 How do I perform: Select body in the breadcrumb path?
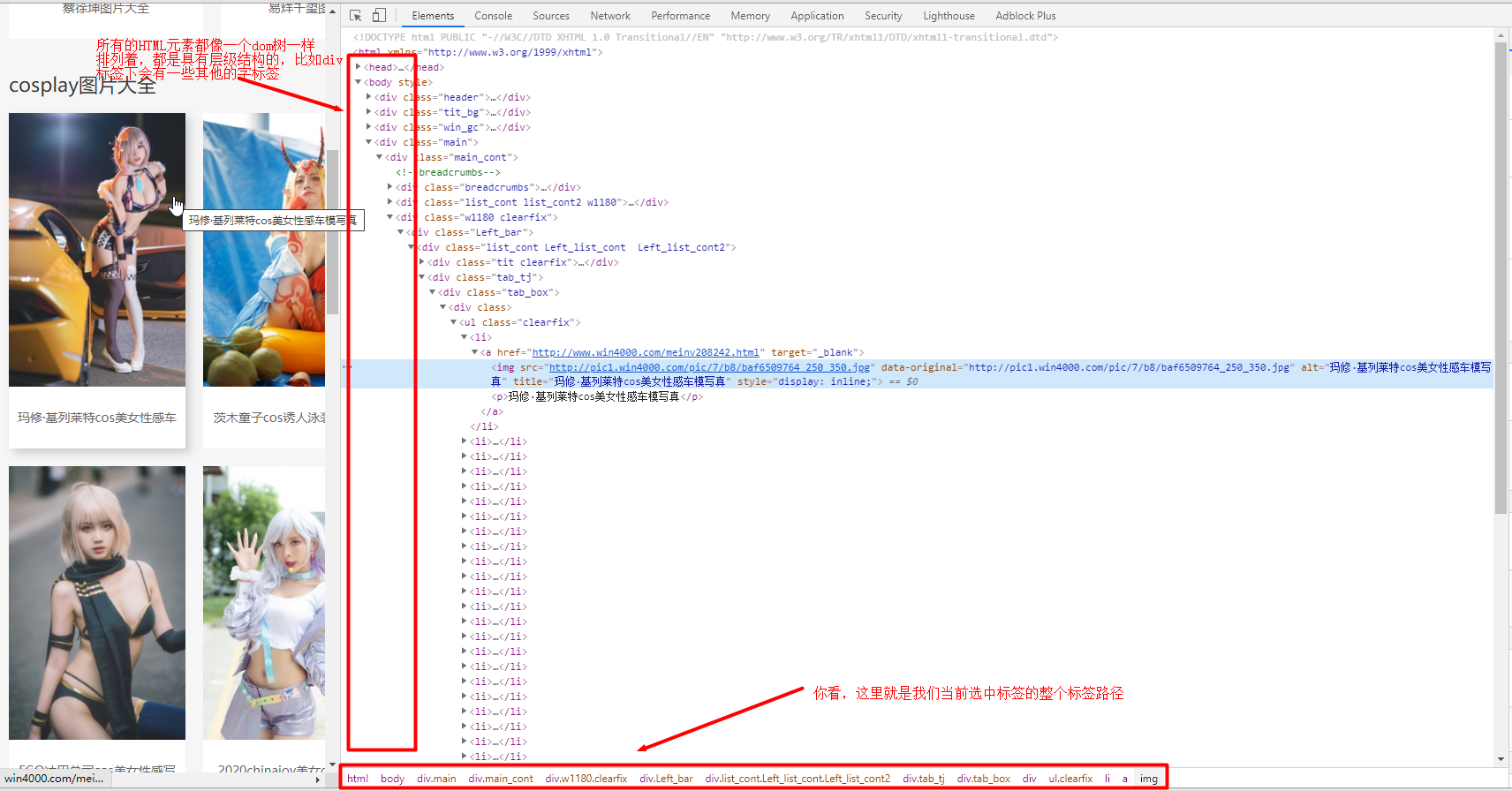pyautogui.click(x=392, y=779)
